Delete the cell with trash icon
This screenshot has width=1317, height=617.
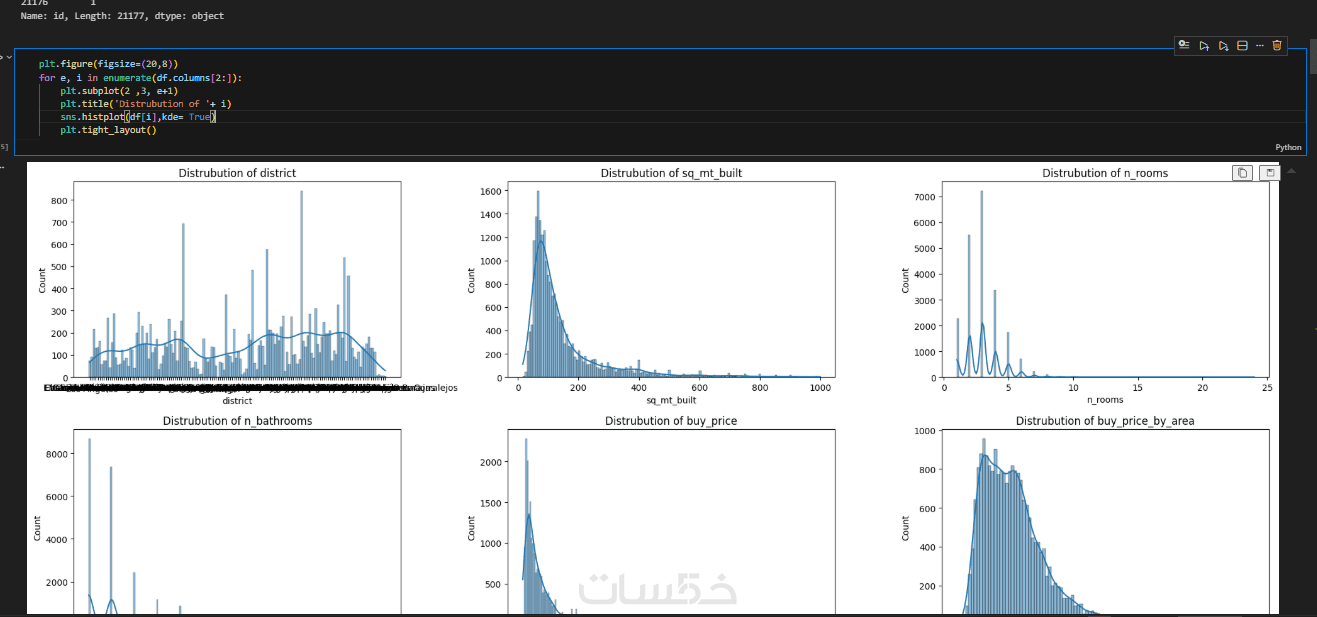click(1277, 45)
